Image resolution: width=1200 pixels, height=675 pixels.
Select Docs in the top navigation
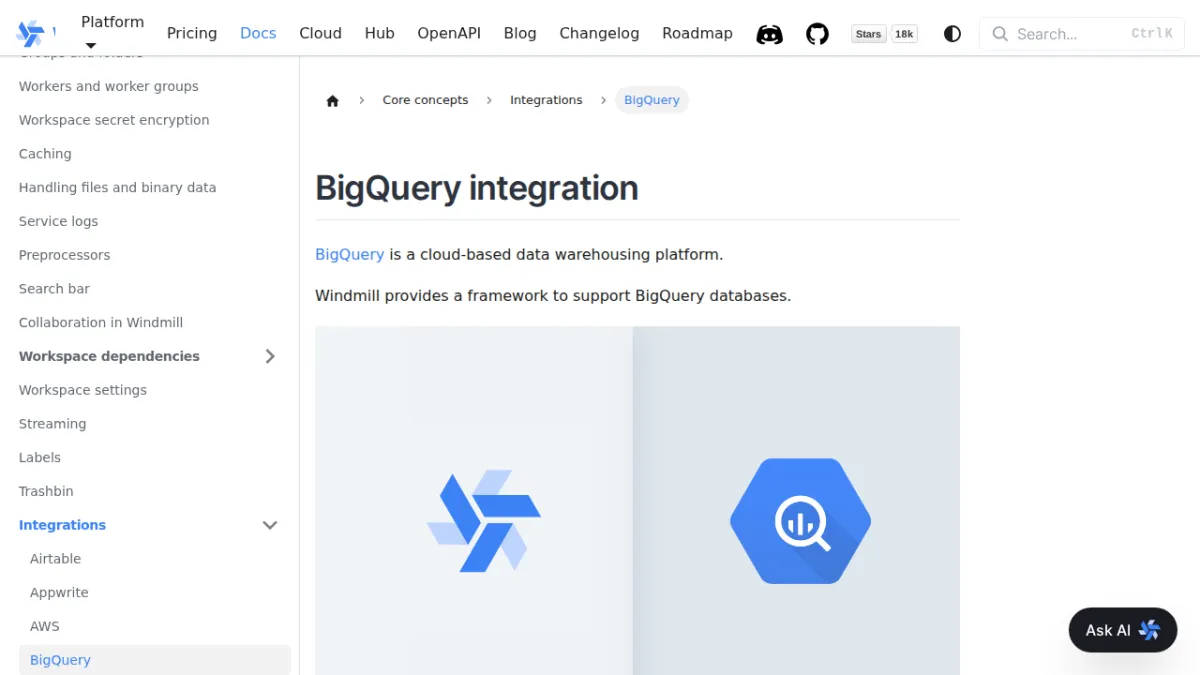[x=258, y=33]
